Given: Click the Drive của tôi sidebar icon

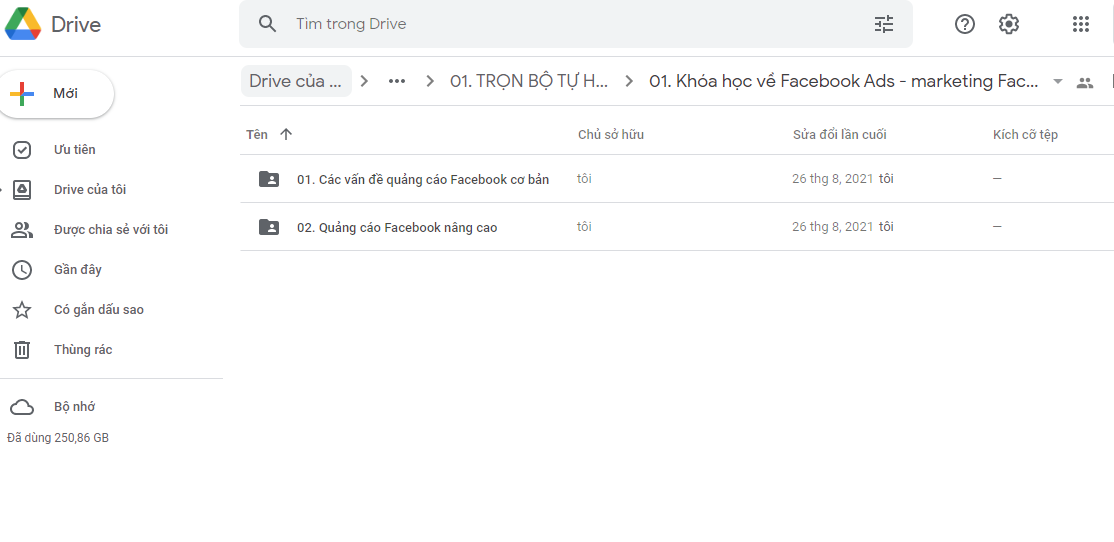Looking at the screenshot, I should pyautogui.click(x=22, y=190).
